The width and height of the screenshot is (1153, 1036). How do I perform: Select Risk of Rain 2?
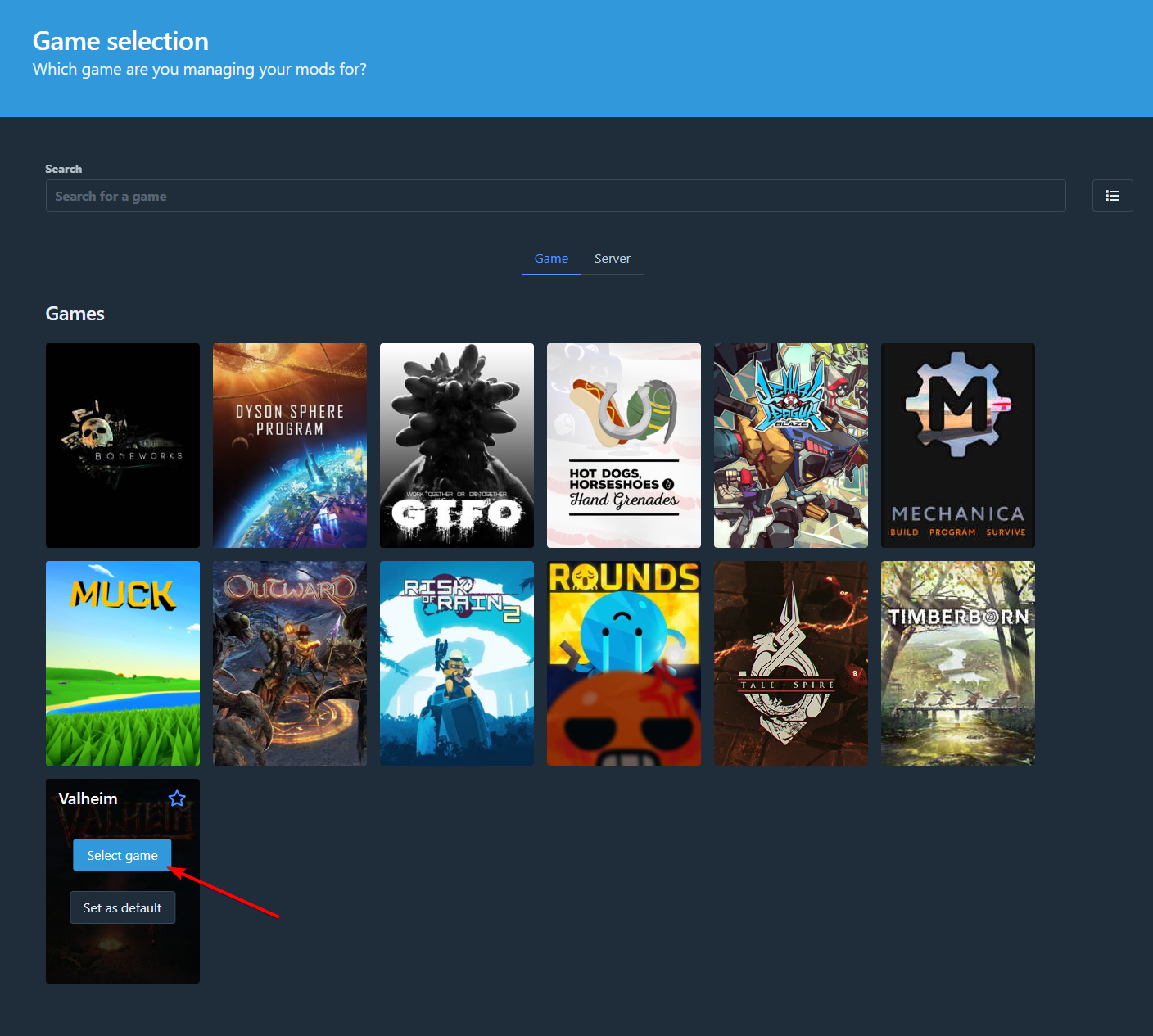point(456,663)
